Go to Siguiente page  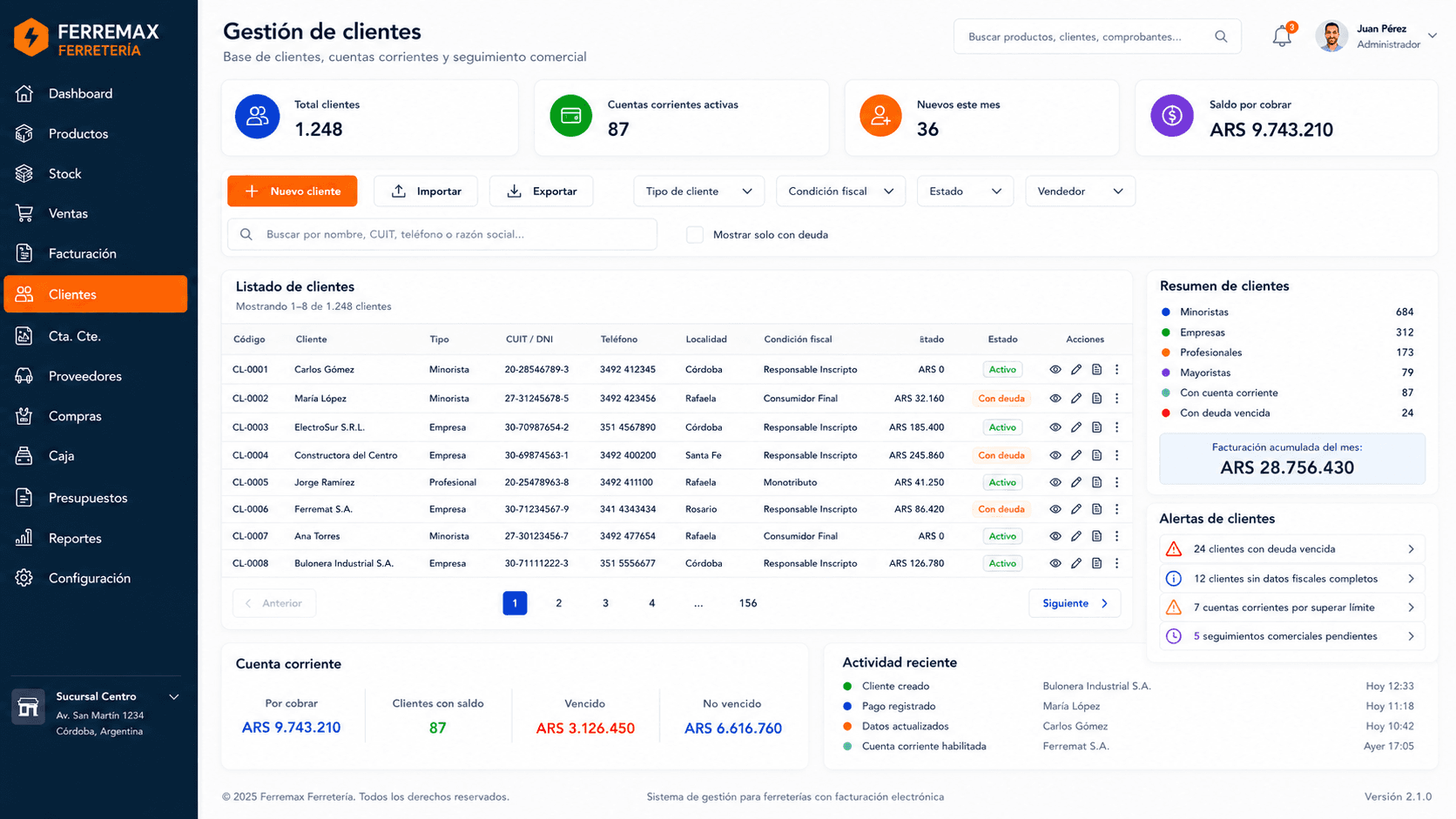pos(1075,603)
